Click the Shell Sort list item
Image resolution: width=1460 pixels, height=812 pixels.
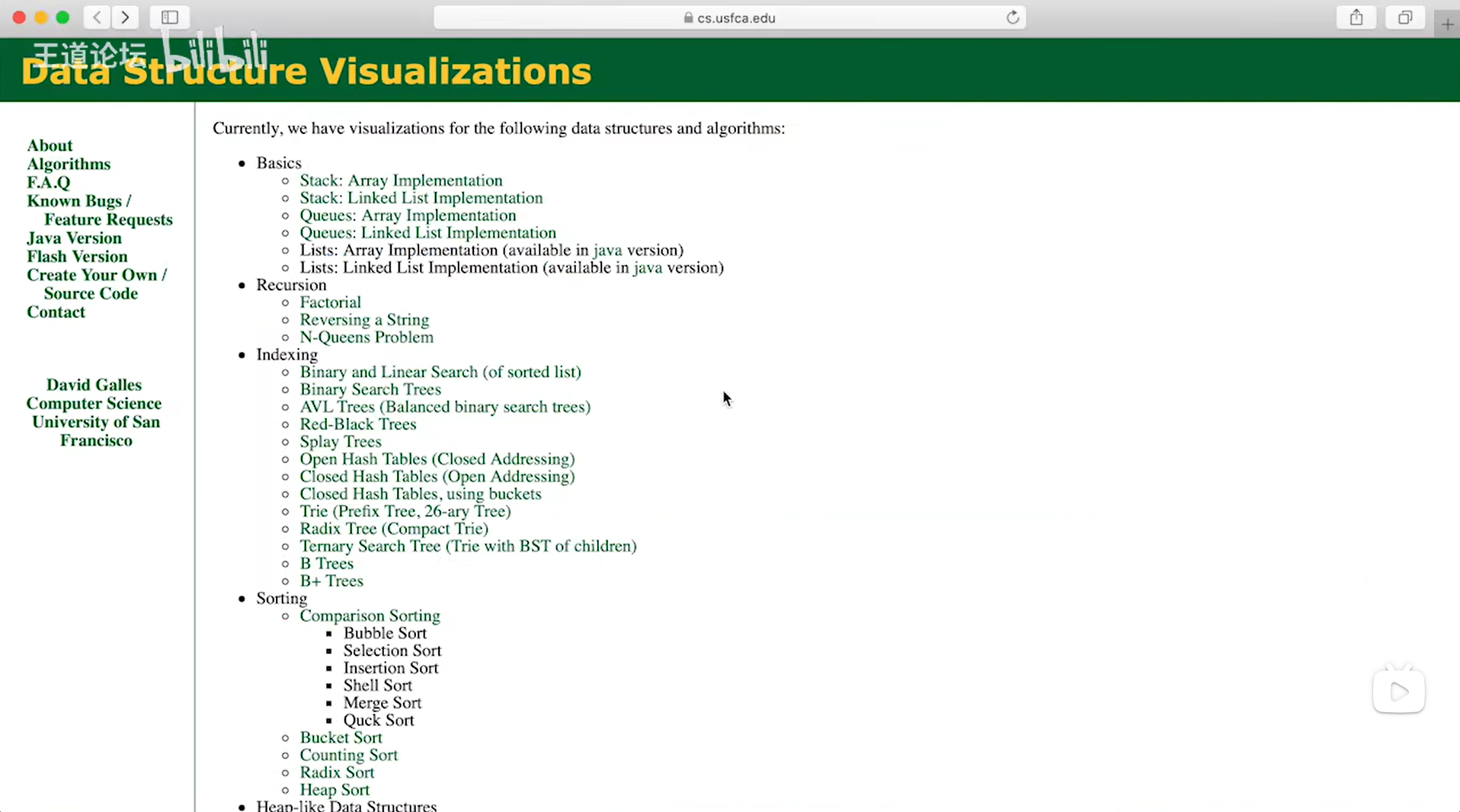click(377, 687)
